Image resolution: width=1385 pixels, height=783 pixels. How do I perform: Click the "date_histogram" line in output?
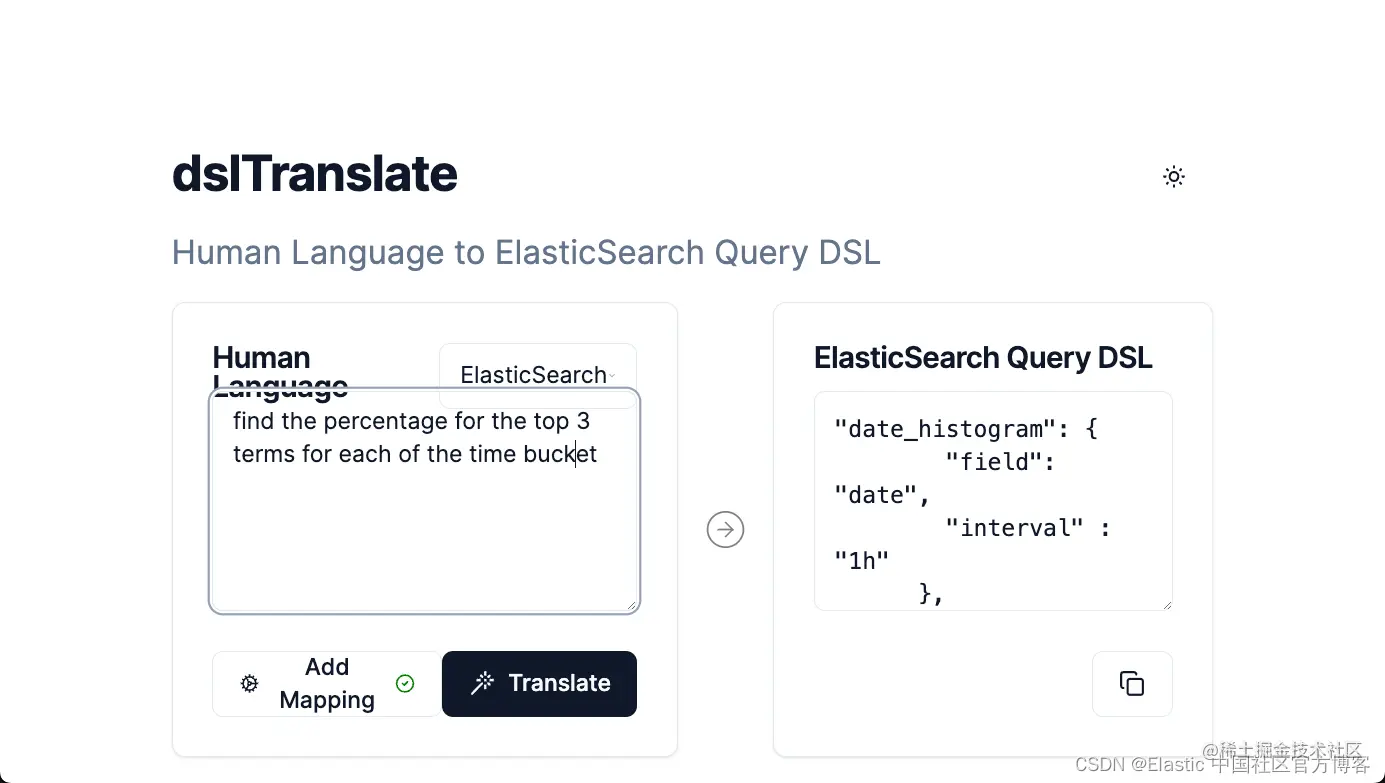pyautogui.click(x=966, y=429)
